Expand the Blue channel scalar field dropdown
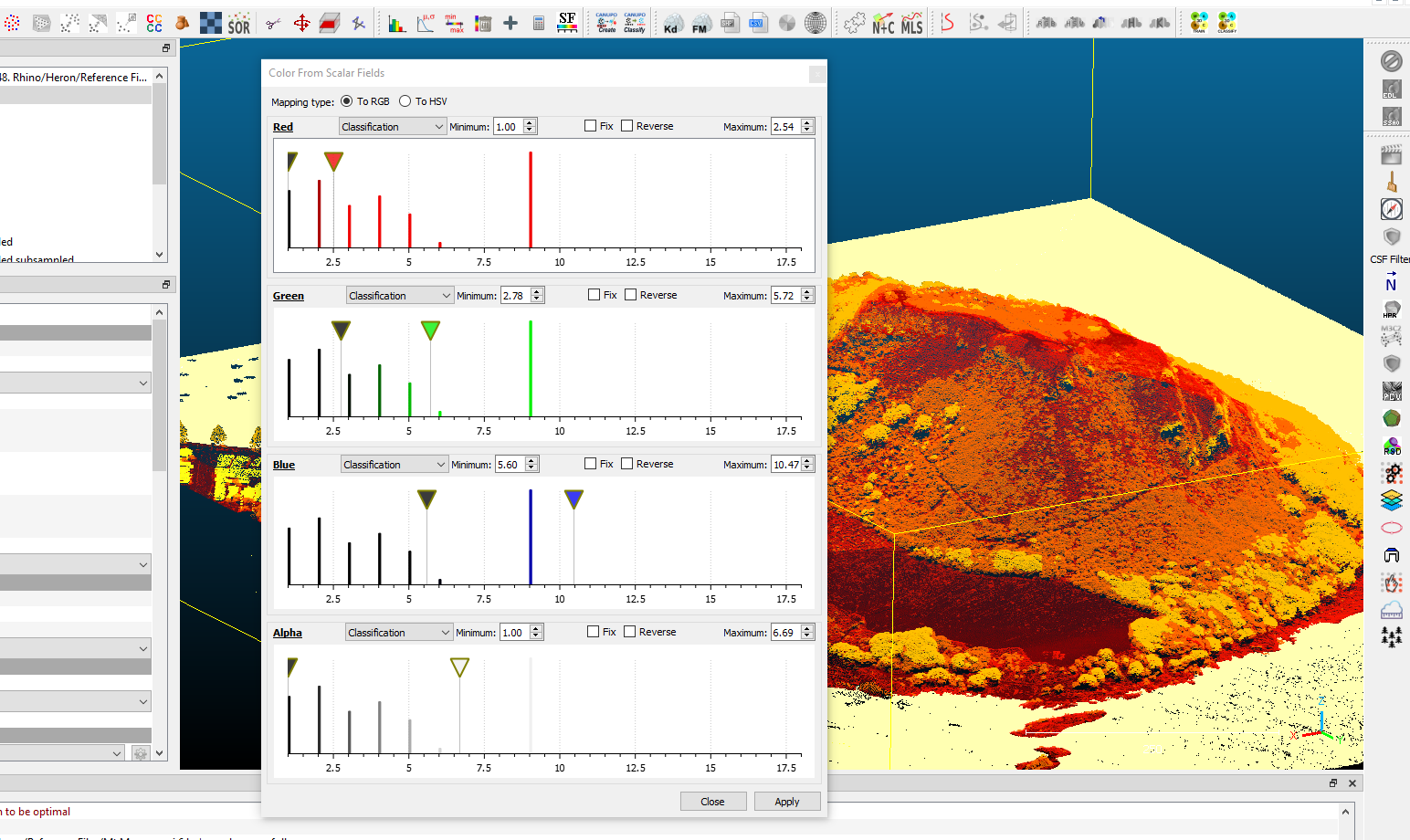The height and width of the screenshot is (840, 1410). click(x=394, y=465)
